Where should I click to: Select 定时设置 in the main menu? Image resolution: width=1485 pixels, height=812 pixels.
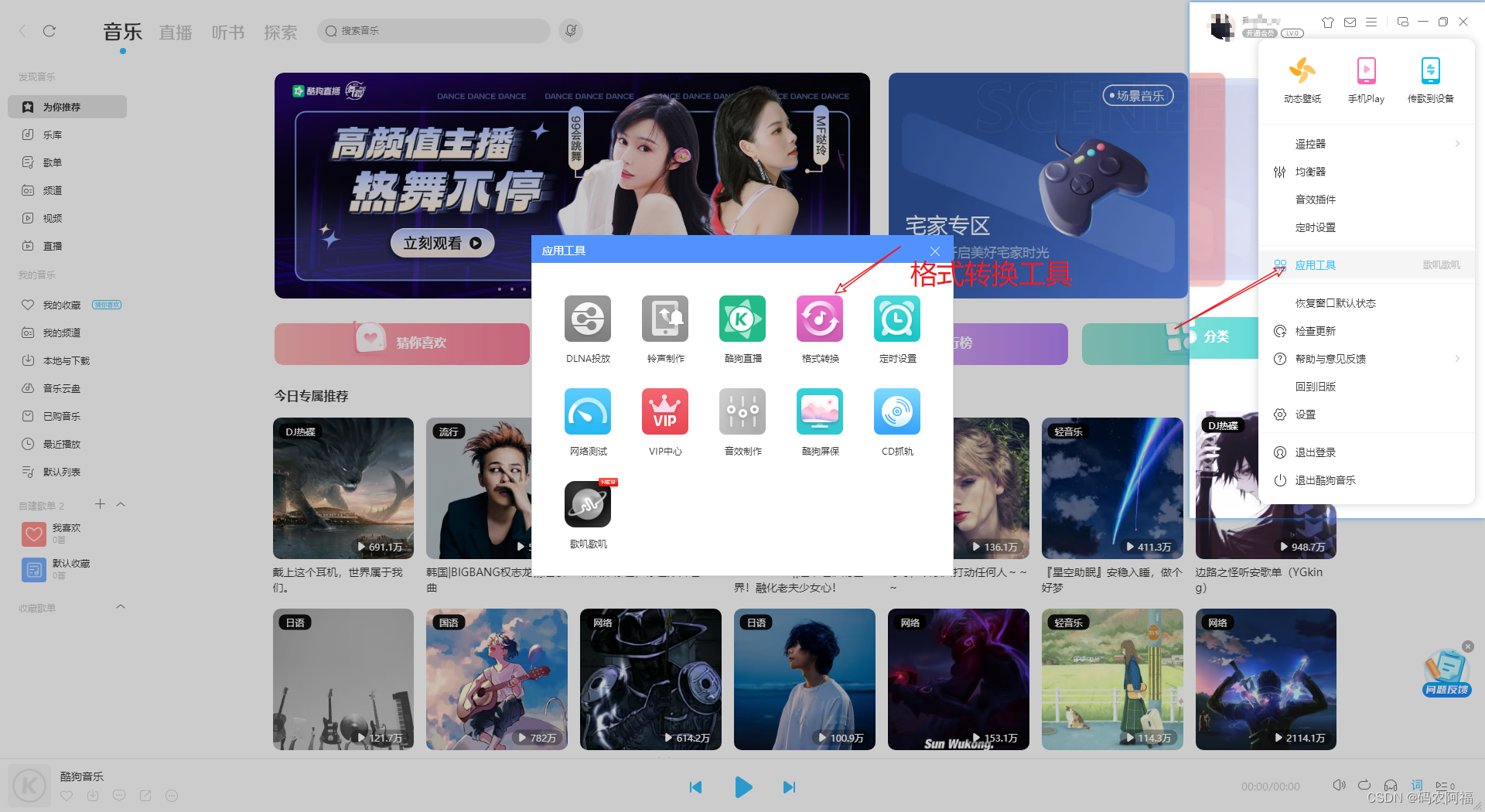pos(1367,227)
